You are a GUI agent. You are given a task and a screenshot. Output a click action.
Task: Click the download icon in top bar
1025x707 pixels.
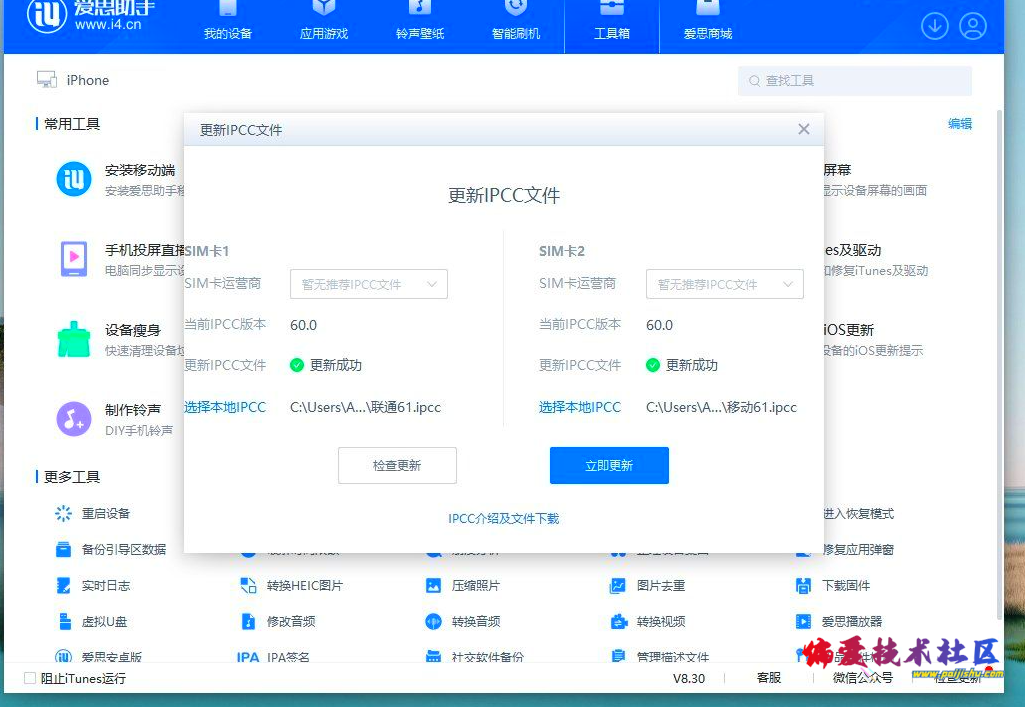tap(935, 26)
